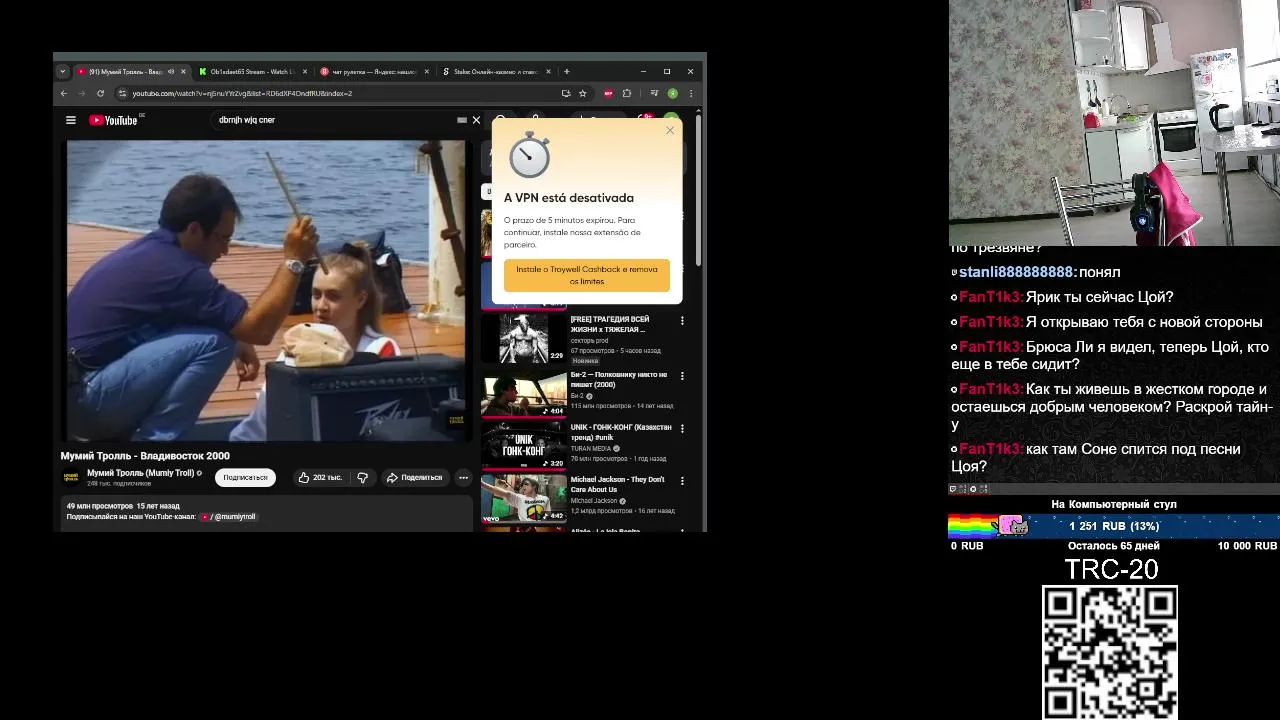This screenshot has width=1280, height=720.
Task: Click title UNIK - ГОНК-КОНГ (Казахстан тренд)
Action: point(621,432)
